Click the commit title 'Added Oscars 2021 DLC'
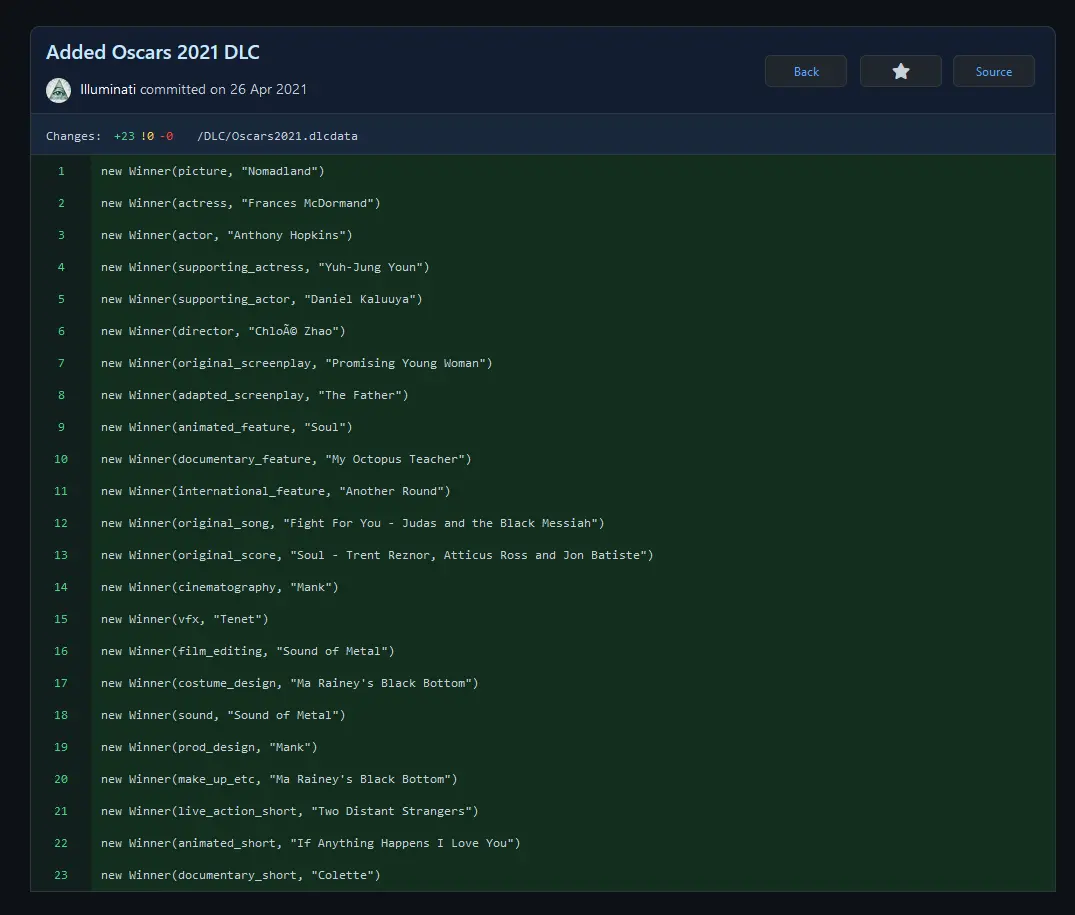 tap(153, 53)
